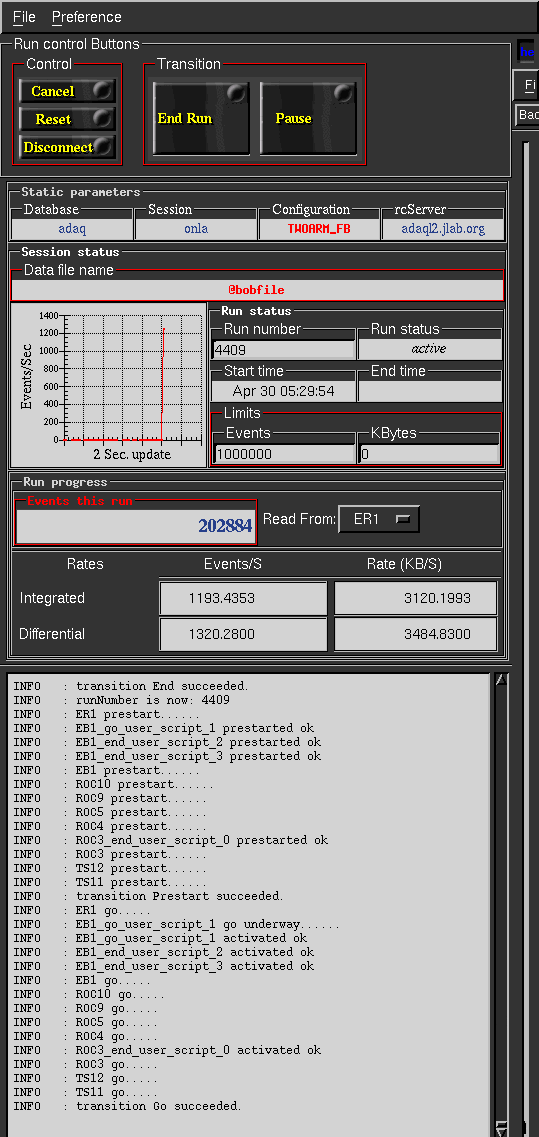Click the Events/Sec rate graph

pyautogui.click(x=109, y=385)
